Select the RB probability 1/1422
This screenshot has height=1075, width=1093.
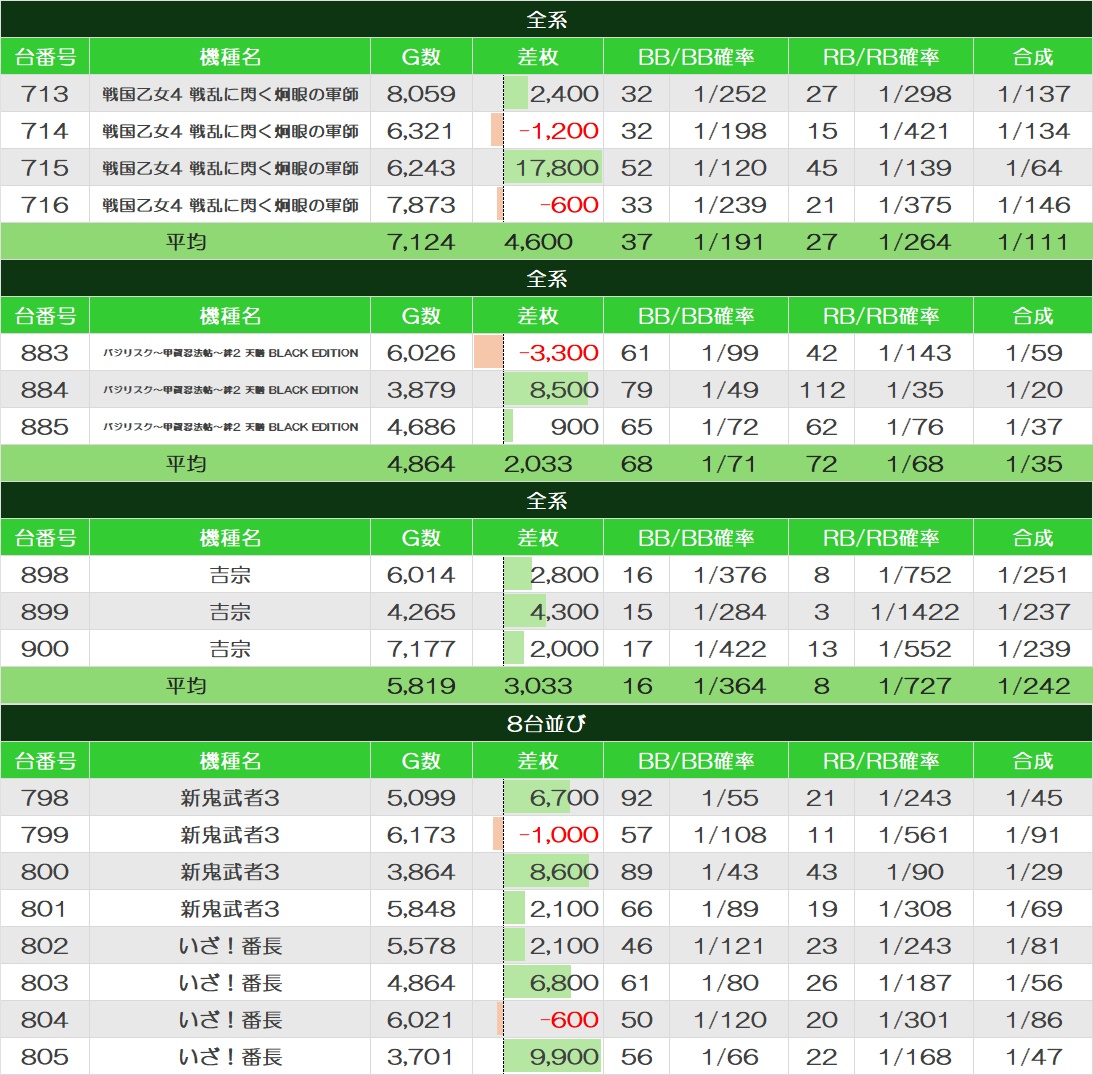[915, 611]
